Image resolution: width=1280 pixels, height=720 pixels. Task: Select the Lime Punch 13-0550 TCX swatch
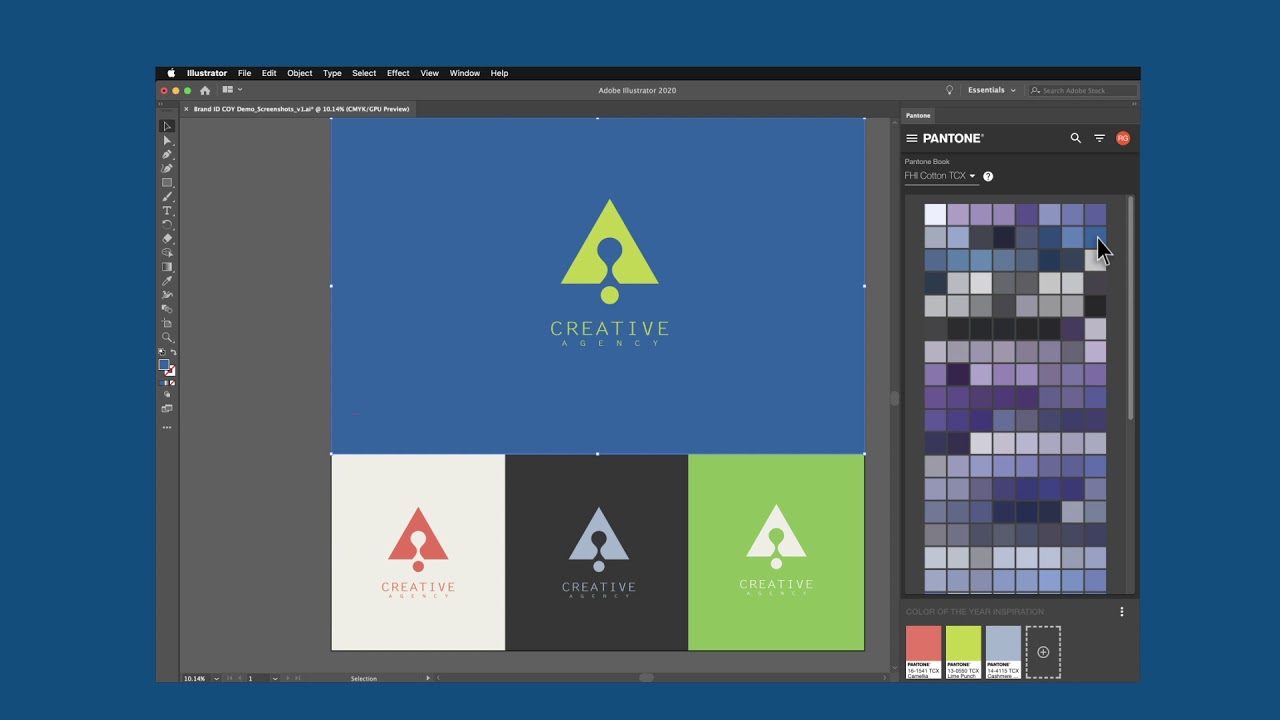(963, 652)
